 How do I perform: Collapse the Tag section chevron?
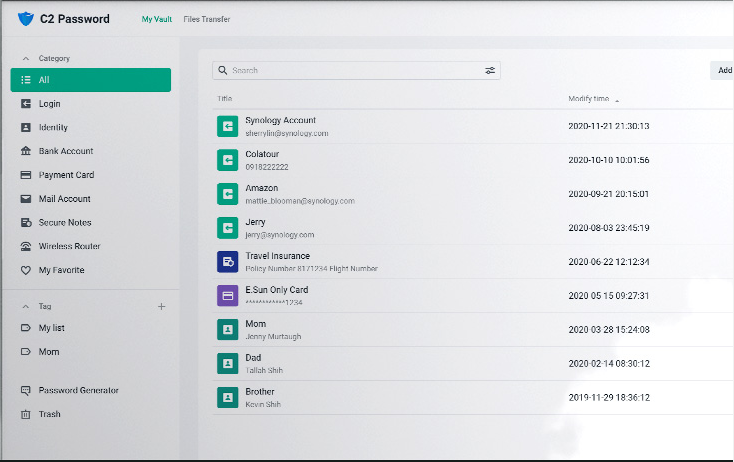[26, 307]
